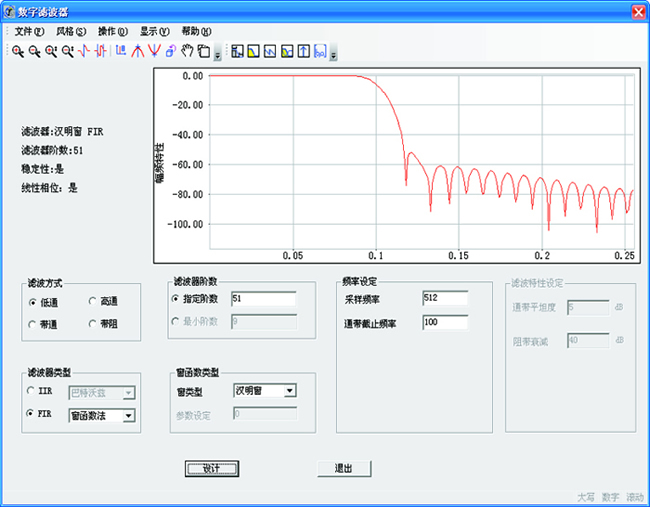Click the up-arrow chart icon in toolbar

303,50
